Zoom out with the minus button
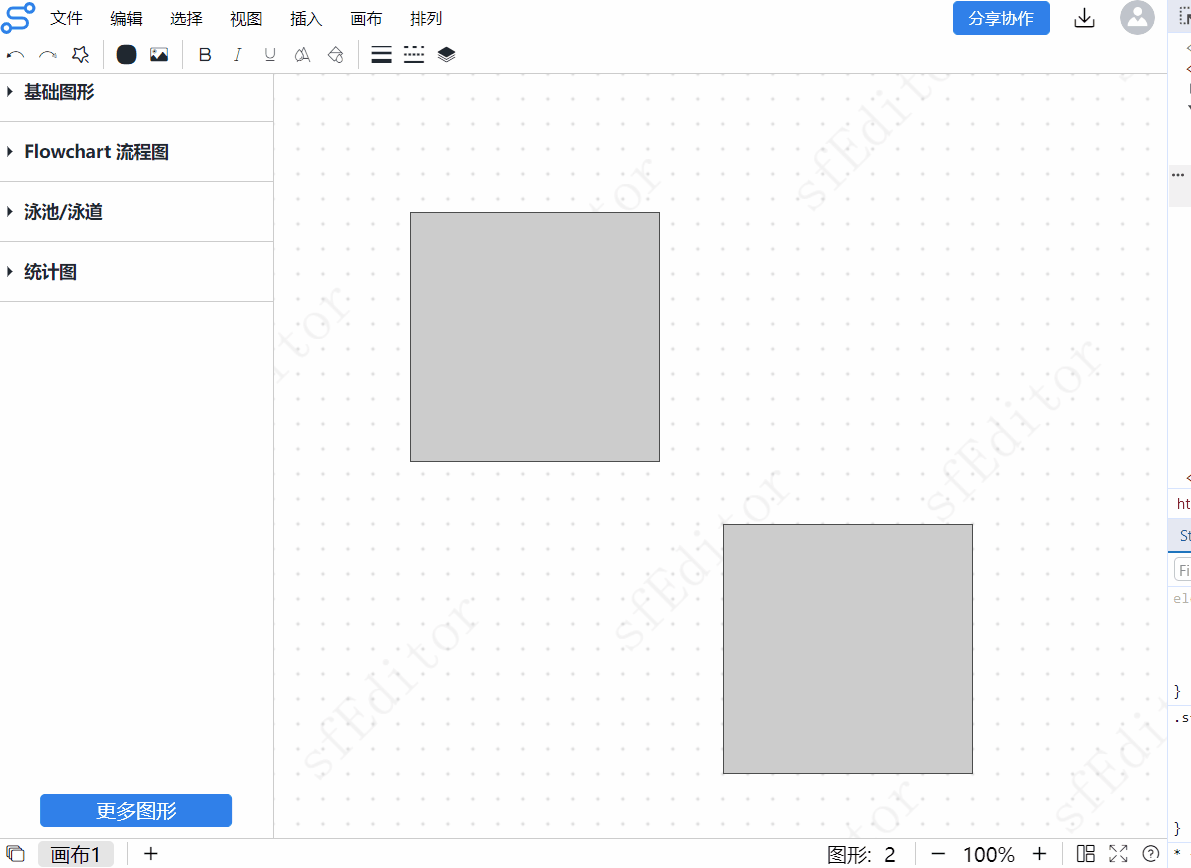 938,854
